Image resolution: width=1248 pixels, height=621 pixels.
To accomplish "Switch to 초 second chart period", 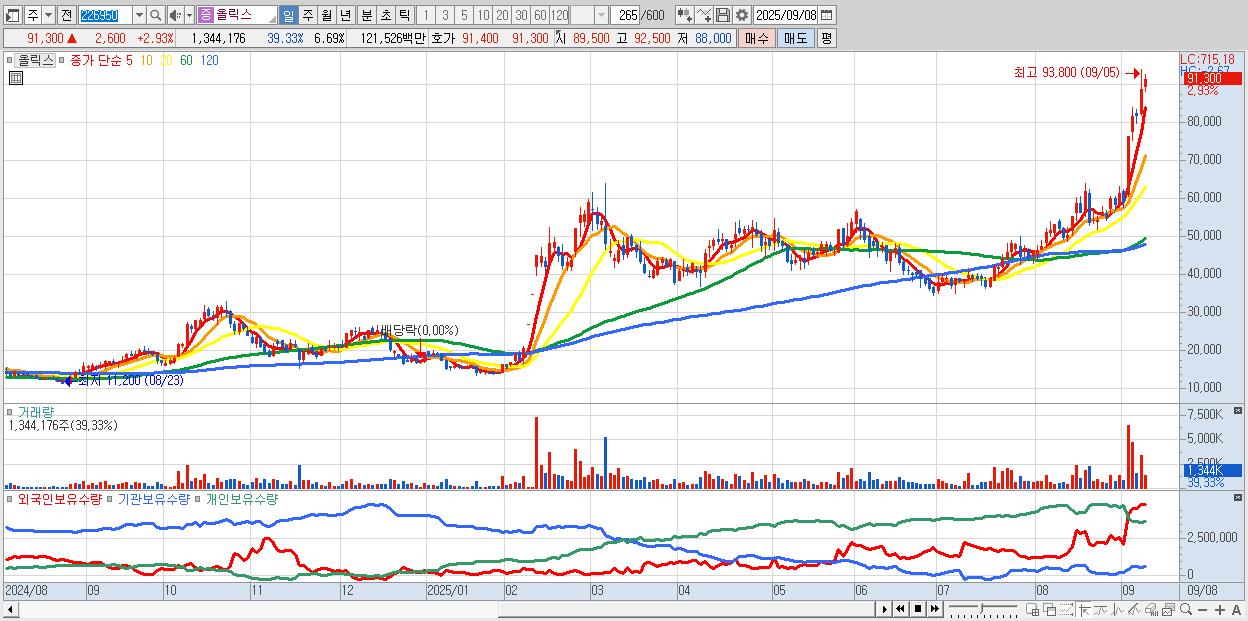I will [x=385, y=15].
